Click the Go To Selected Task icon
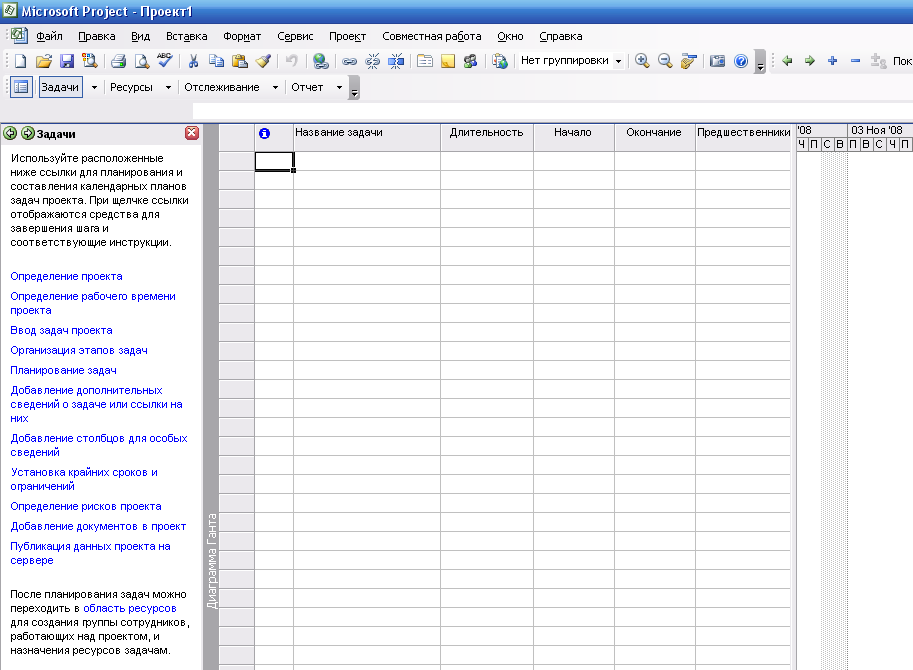The height and width of the screenshot is (670, 913). coord(688,61)
